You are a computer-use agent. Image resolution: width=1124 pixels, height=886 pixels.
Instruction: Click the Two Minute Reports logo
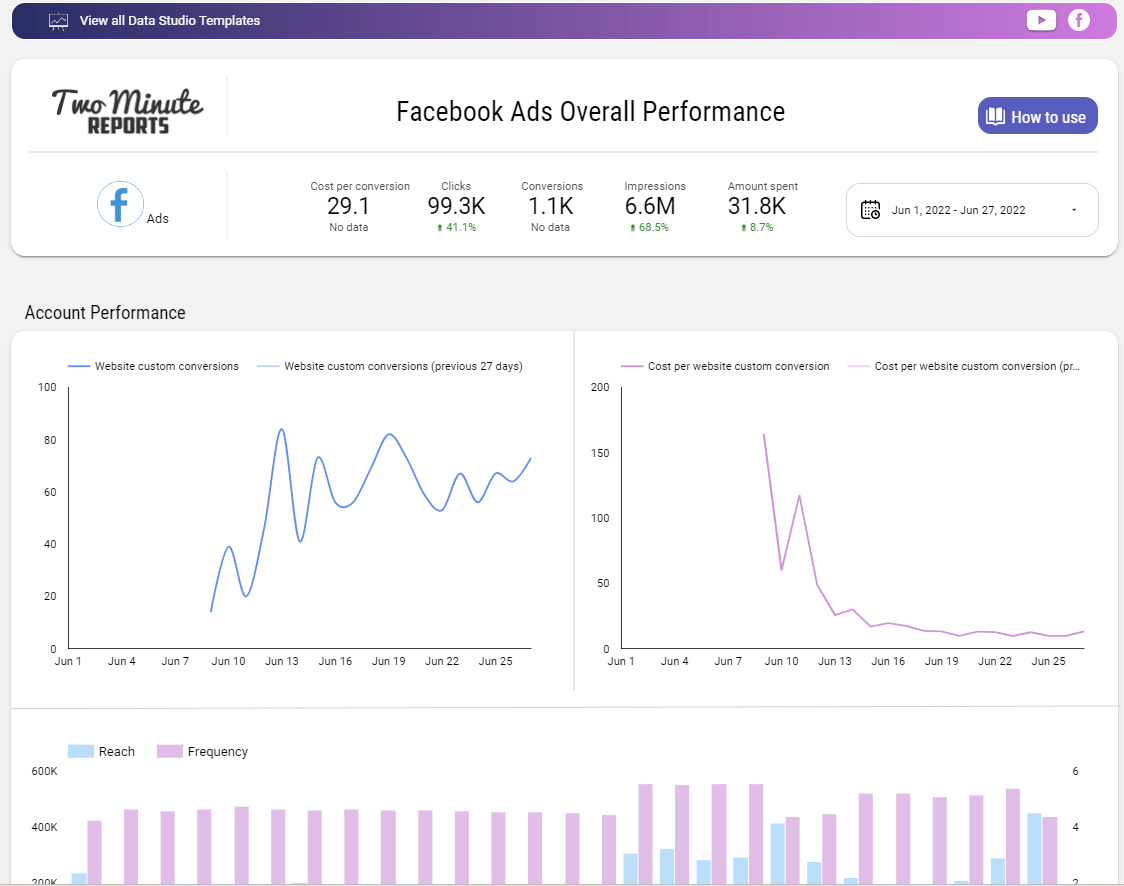[x=128, y=111]
